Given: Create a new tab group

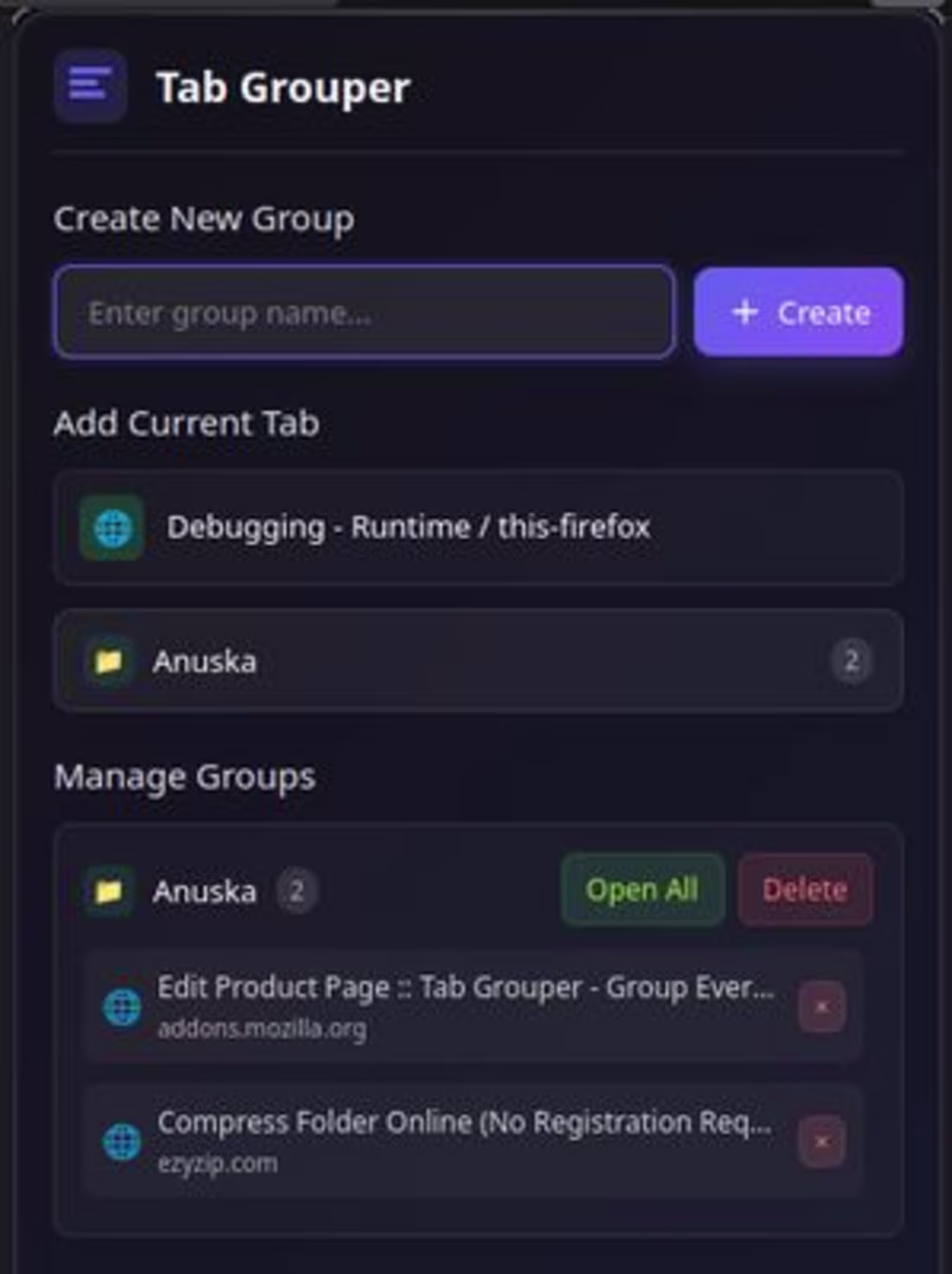Looking at the screenshot, I should [797, 312].
